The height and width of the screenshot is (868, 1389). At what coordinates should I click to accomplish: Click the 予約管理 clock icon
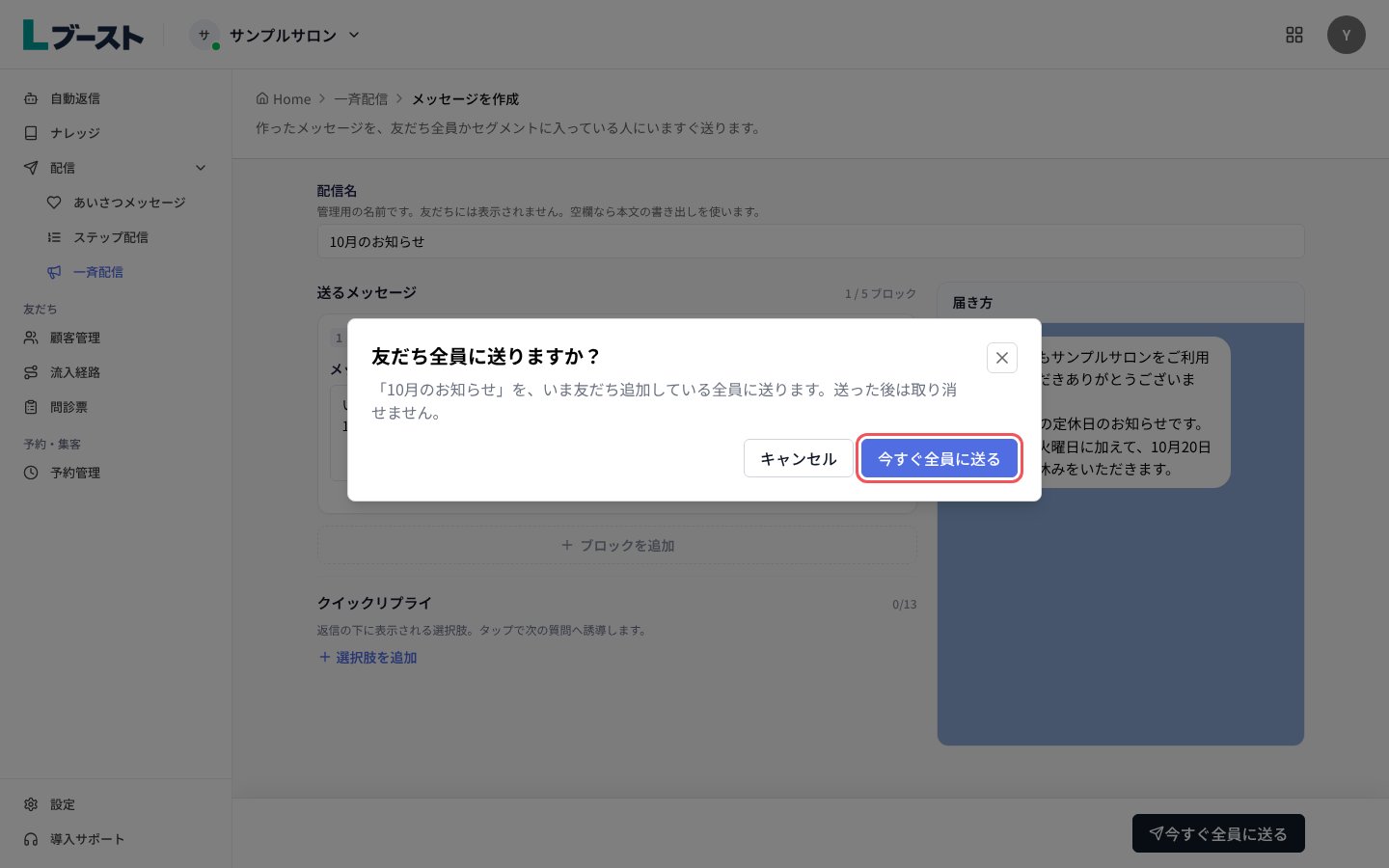[x=31, y=473]
